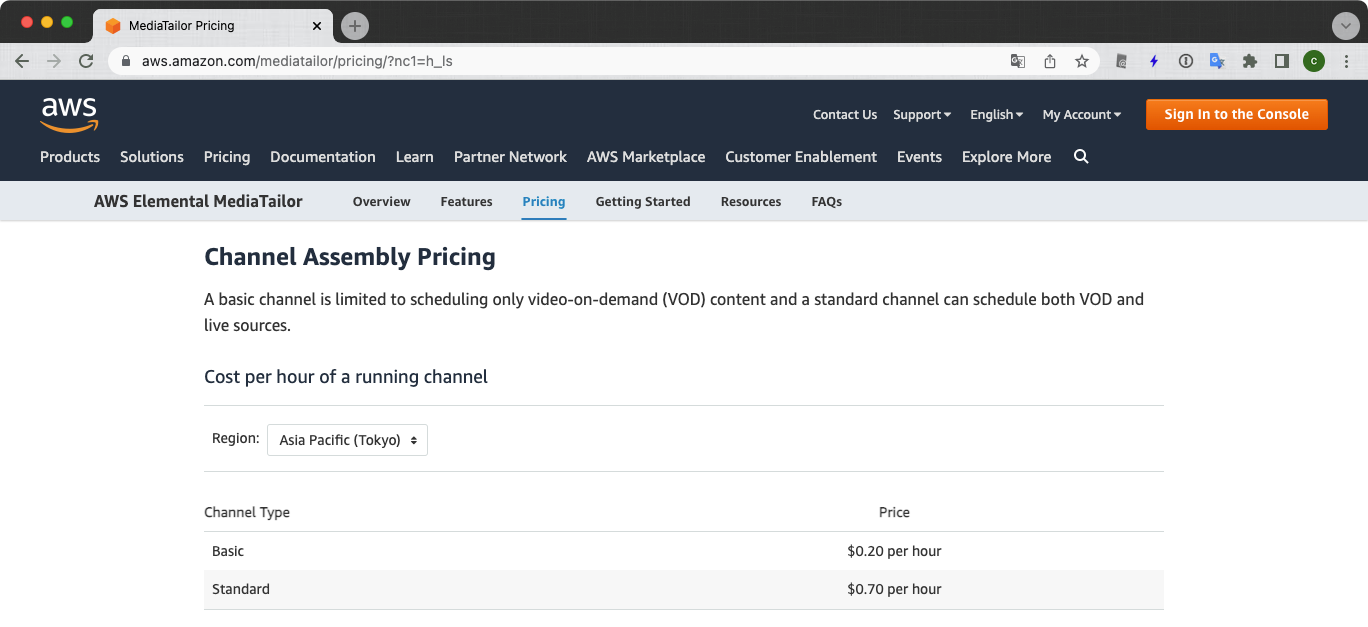1368x627 pixels.
Task: Click the AWS logo
Action: pos(69,114)
